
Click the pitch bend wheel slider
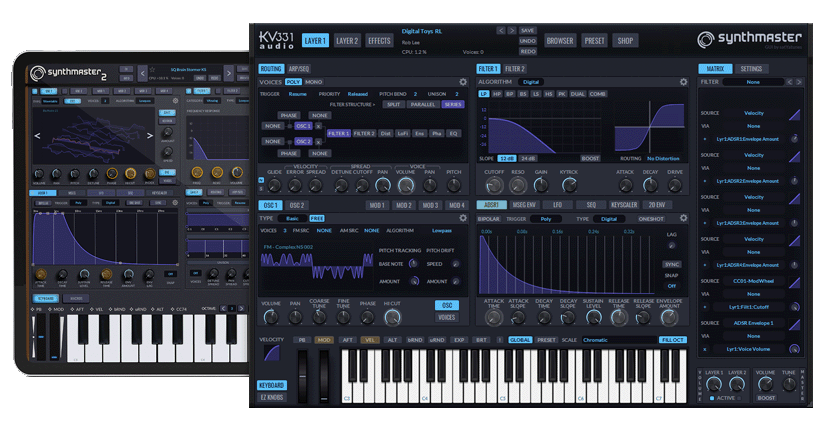tap(303, 376)
